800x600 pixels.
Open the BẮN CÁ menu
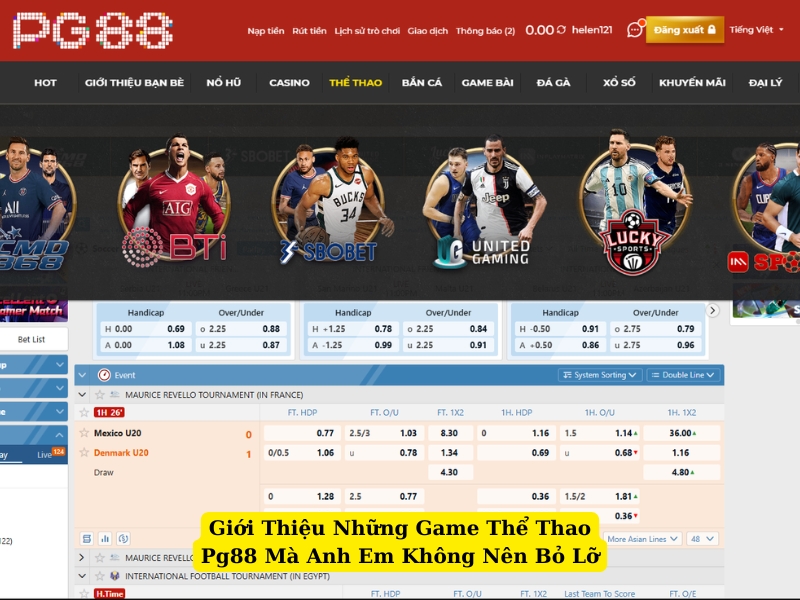click(x=421, y=83)
